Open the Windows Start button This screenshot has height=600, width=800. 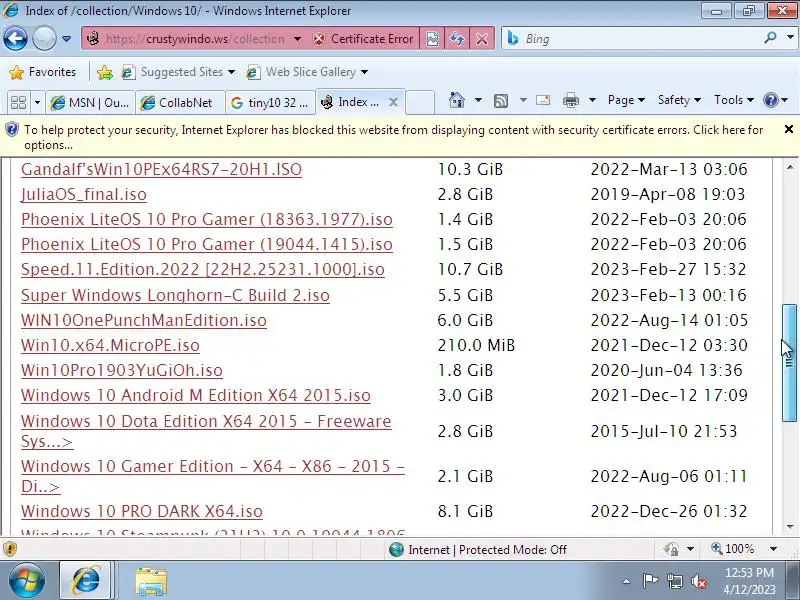27,581
